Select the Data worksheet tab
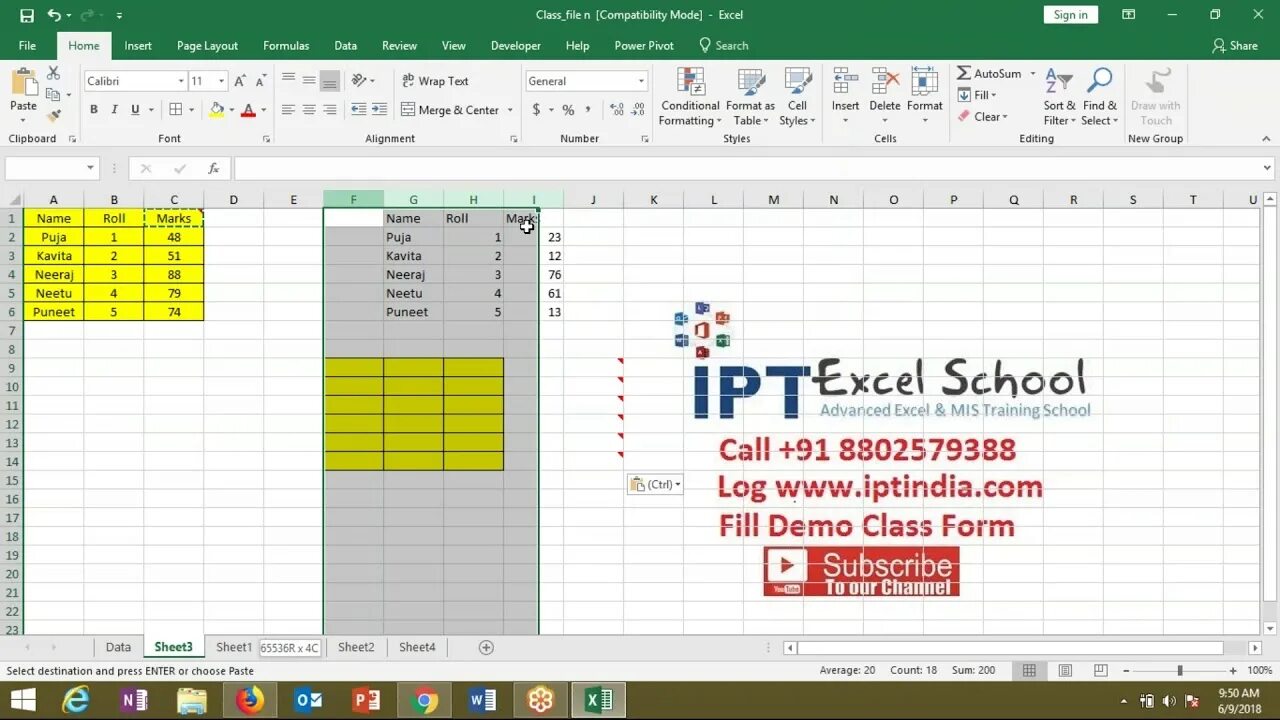Screen dimensions: 1280x720 click(x=118, y=647)
